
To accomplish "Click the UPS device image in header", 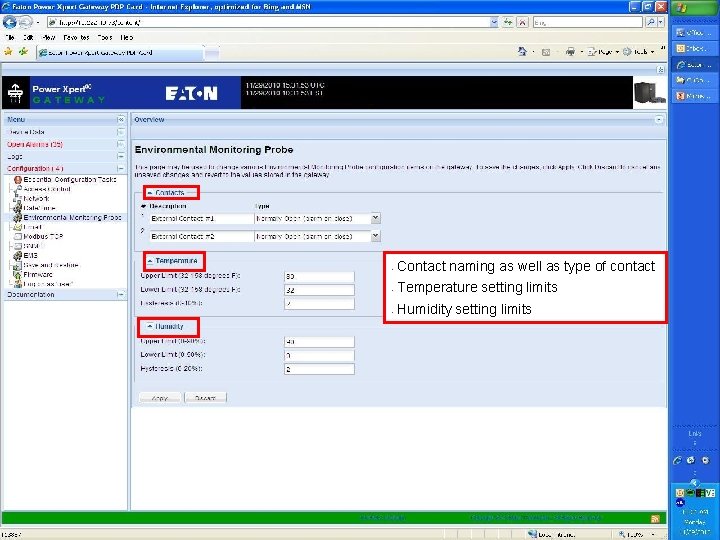I will click(x=649, y=93).
